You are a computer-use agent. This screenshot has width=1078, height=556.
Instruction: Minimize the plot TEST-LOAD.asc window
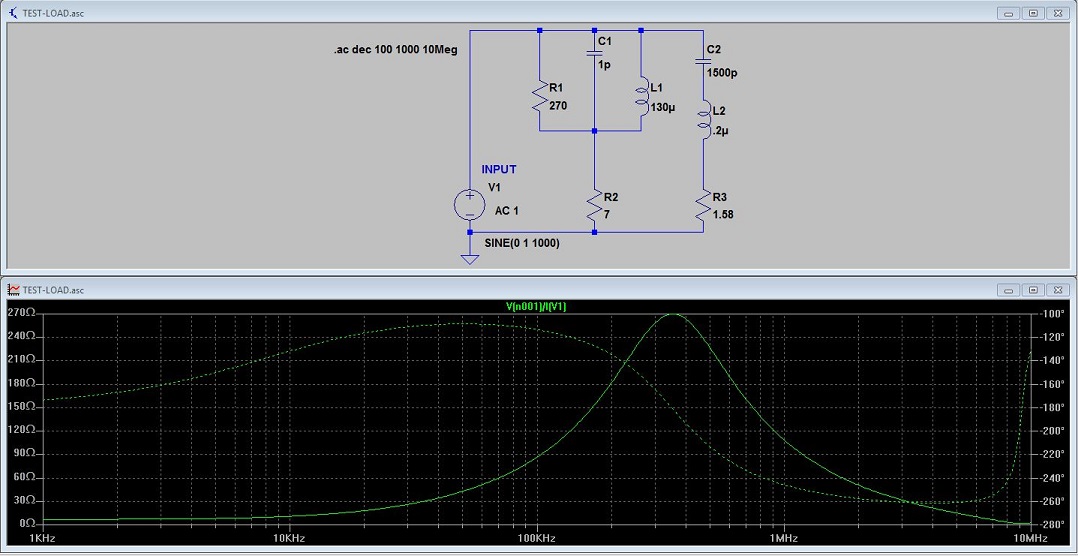coord(1011,290)
